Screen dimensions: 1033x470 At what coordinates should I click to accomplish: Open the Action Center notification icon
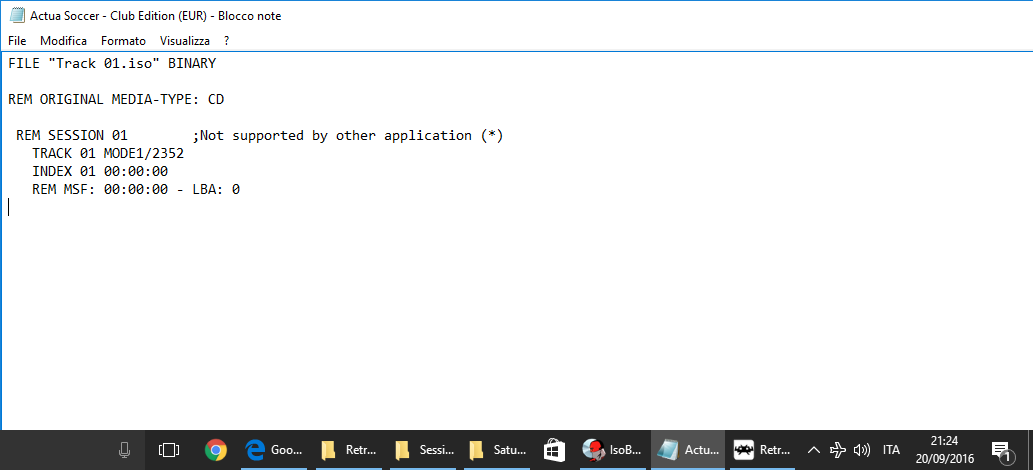(x=1002, y=450)
